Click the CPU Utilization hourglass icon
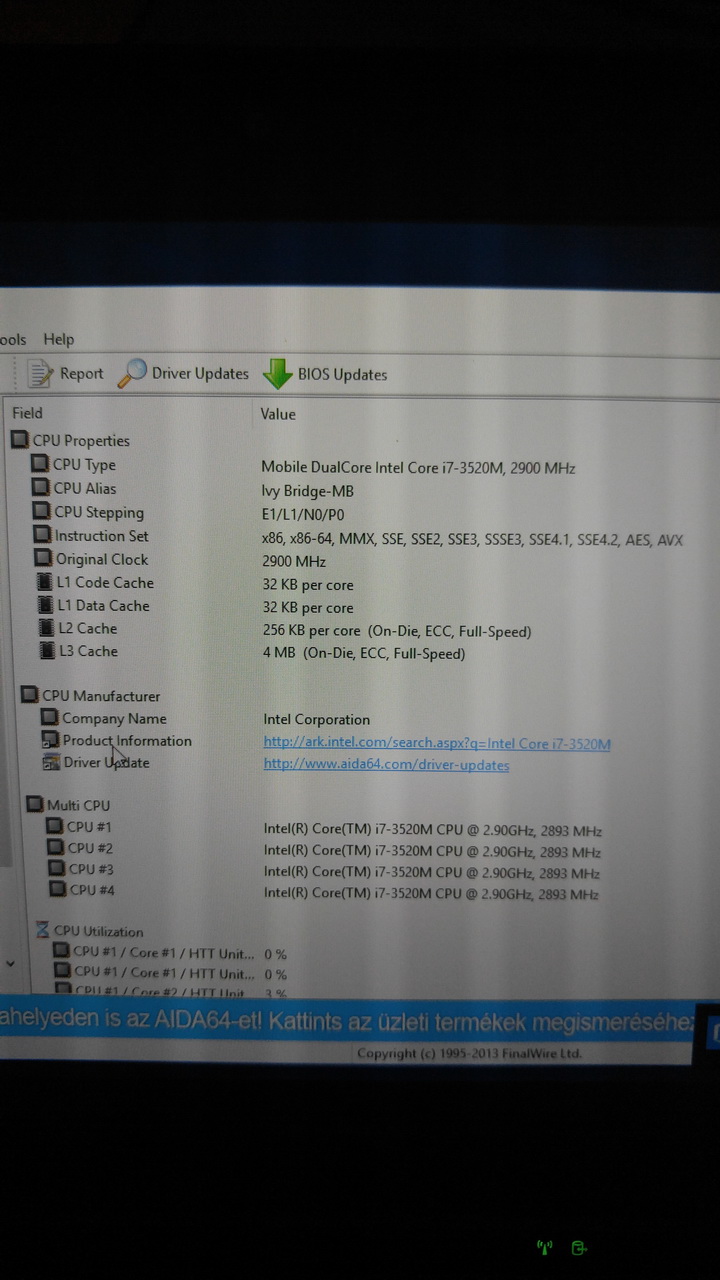This screenshot has height=1280, width=720. coord(43,931)
